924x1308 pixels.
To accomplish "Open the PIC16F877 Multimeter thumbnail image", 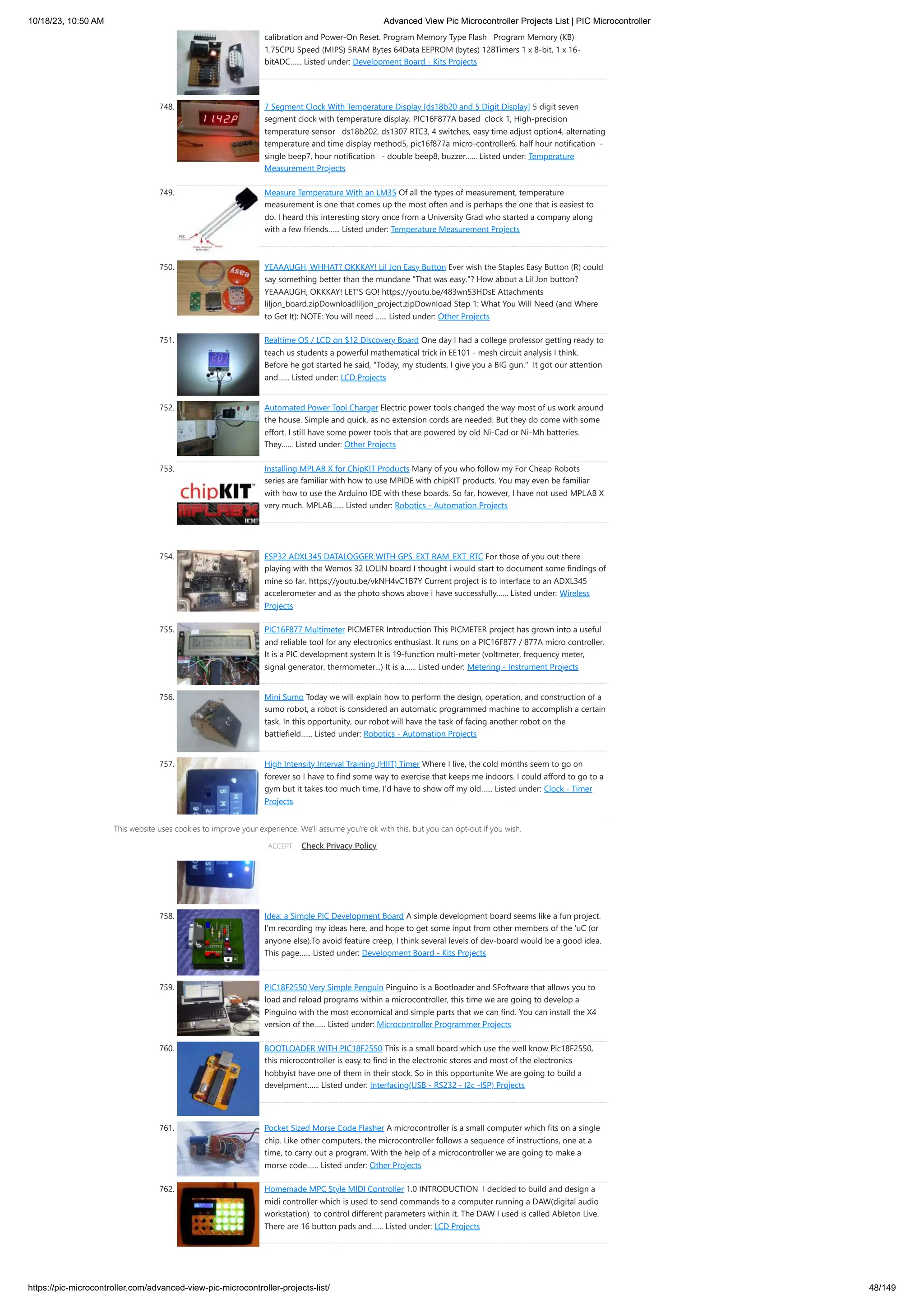I will (x=217, y=654).
